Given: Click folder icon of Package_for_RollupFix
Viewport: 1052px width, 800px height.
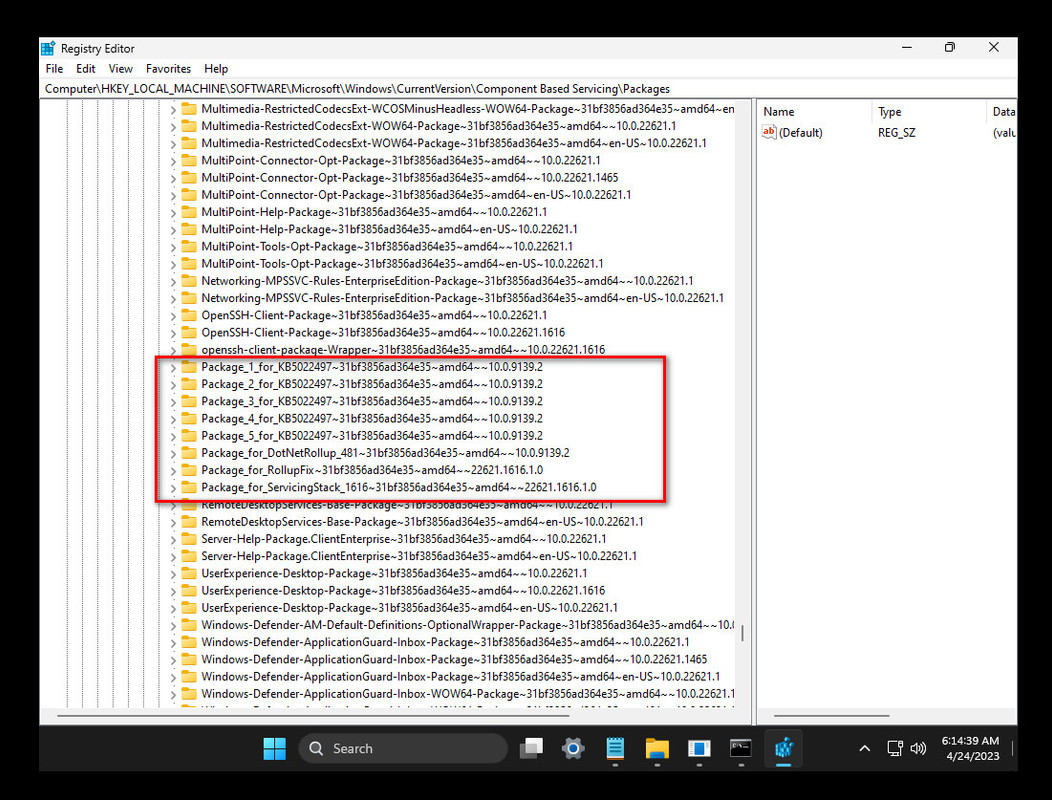Looking at the screenshot, I should tap(189, 470).
